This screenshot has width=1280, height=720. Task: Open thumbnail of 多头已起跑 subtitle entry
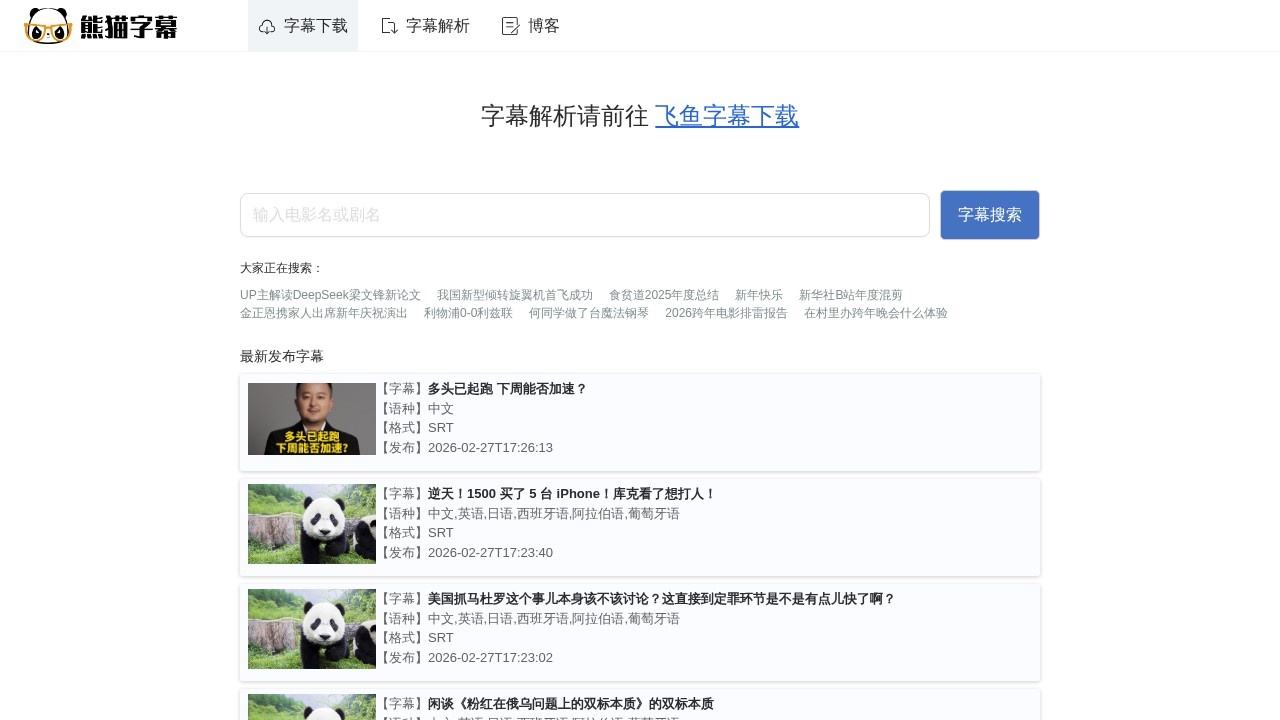[312, 419]
